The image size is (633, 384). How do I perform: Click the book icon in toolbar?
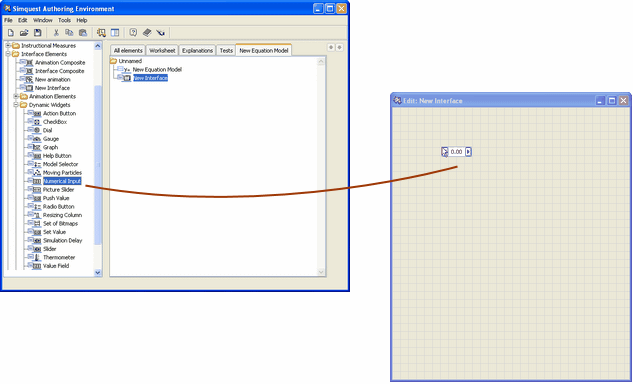click(x=147, y=33)
